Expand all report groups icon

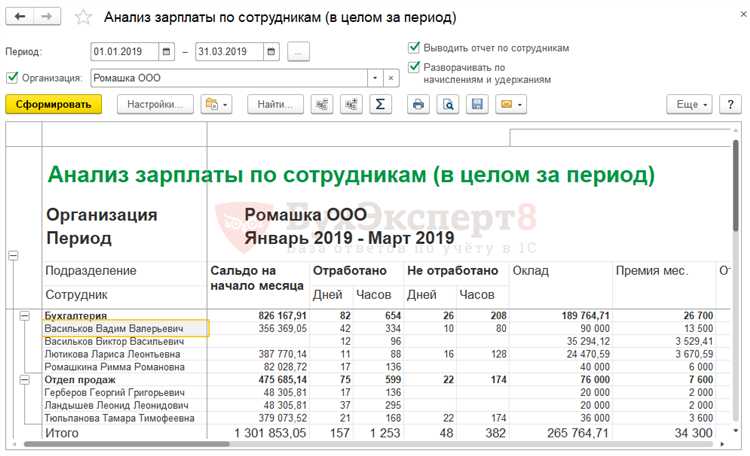click(351, 104)
